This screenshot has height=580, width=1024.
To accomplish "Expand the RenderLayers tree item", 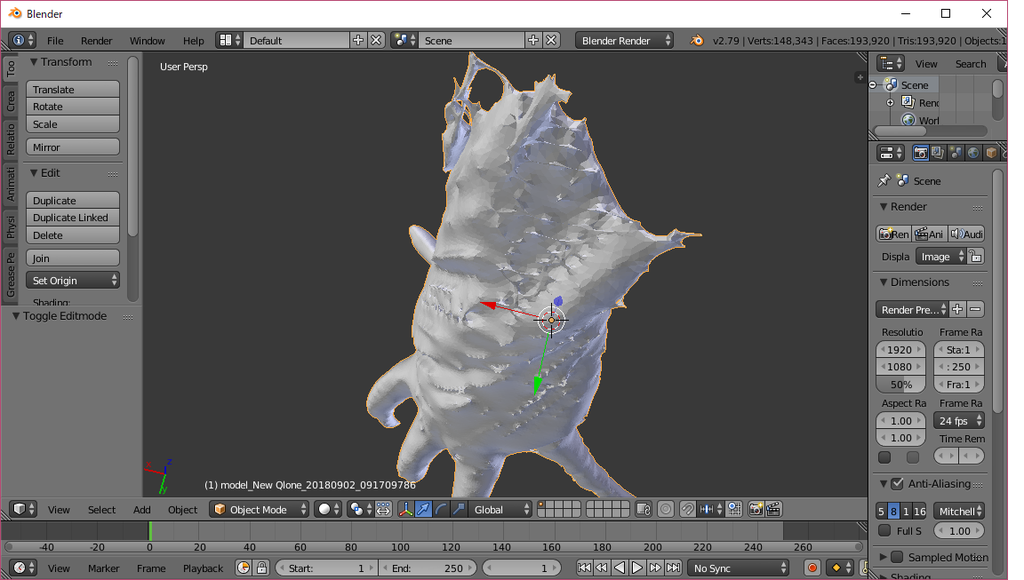I will tap(890, 103).
